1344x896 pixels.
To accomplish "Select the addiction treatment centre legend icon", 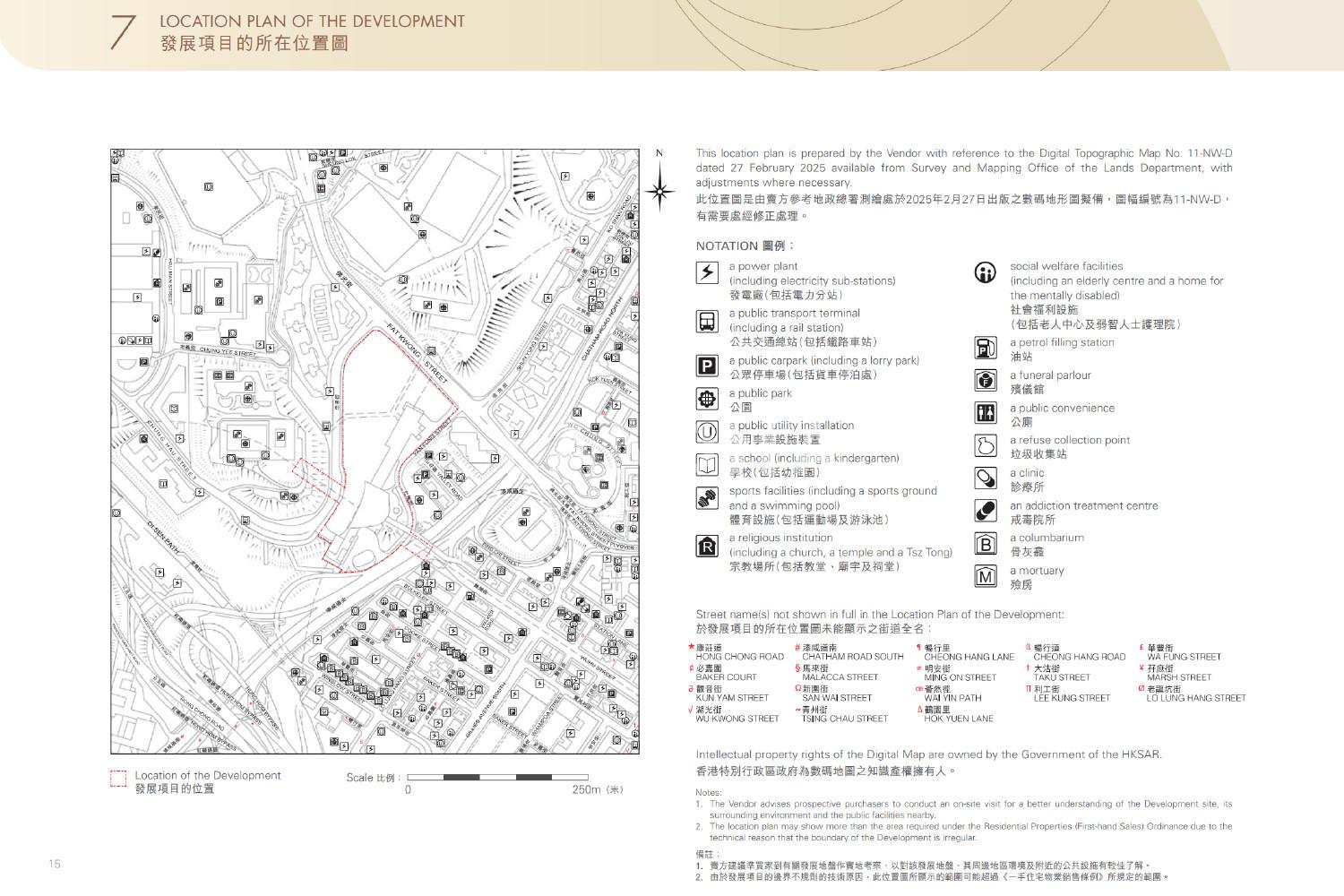I will [986, 511].
